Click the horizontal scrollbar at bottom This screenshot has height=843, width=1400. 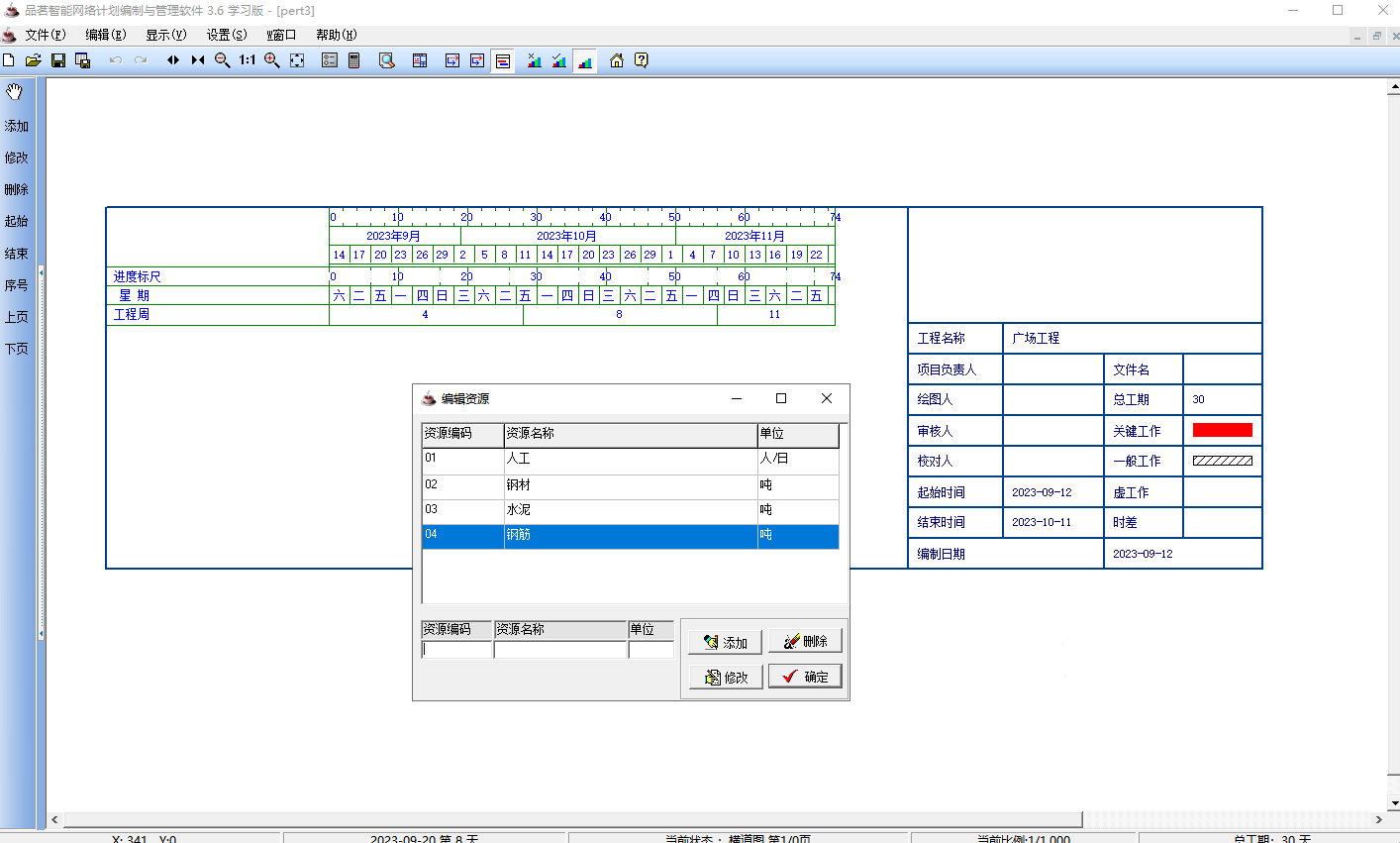point(571,820)
